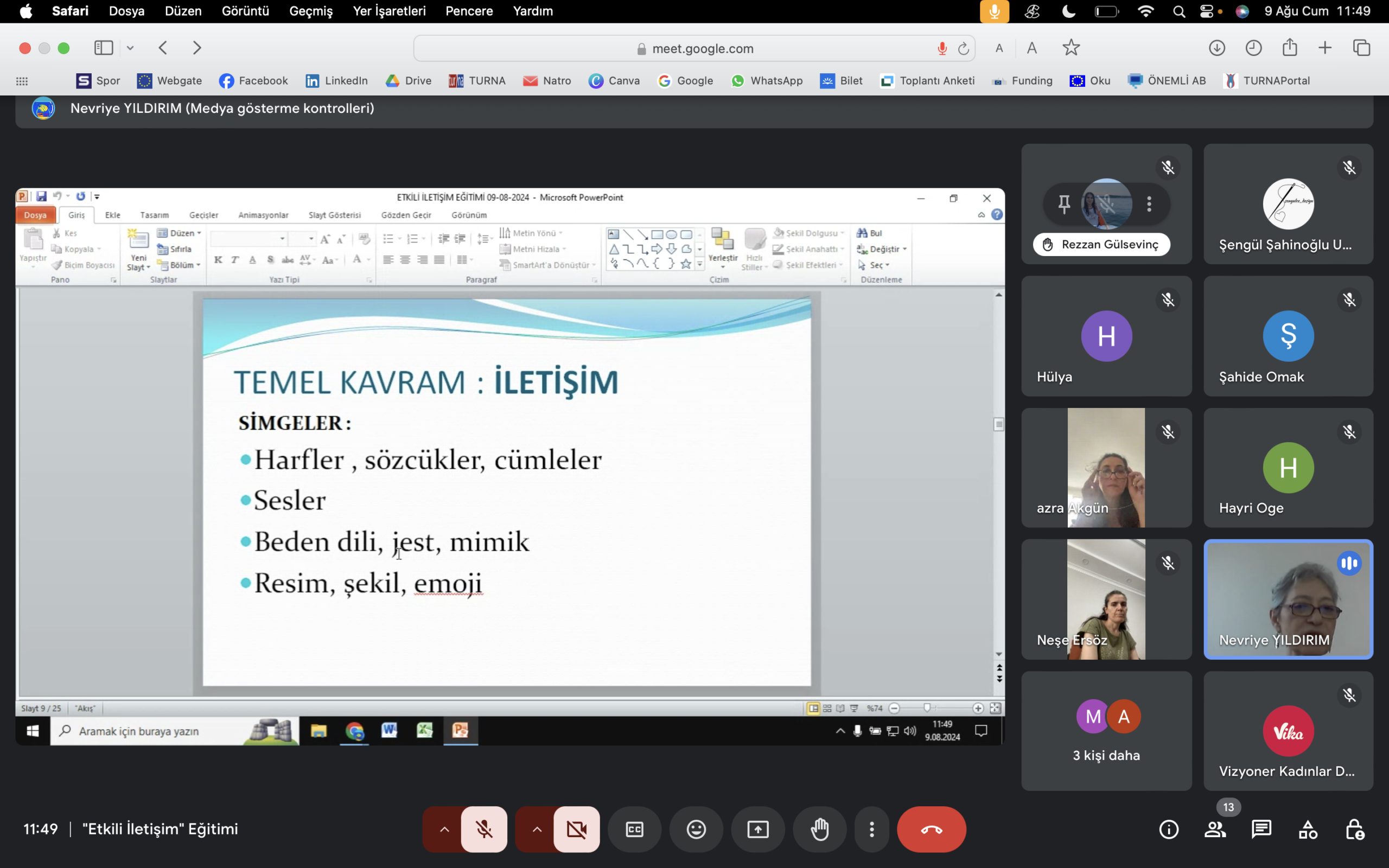Open the Geçmiş menu in Safari
The width and height of the screenshot is (1389, 868).
310,11
